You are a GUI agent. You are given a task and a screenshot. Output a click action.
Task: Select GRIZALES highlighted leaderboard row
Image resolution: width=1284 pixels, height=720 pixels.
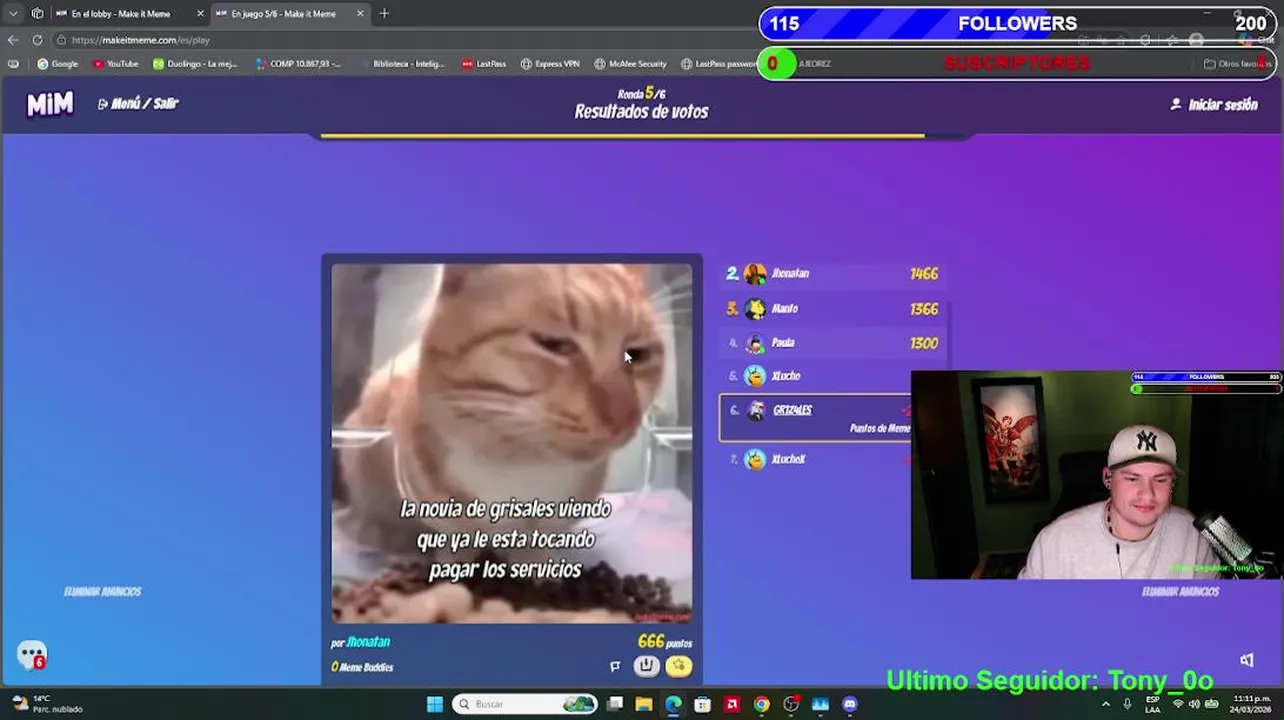click(816, 418)
